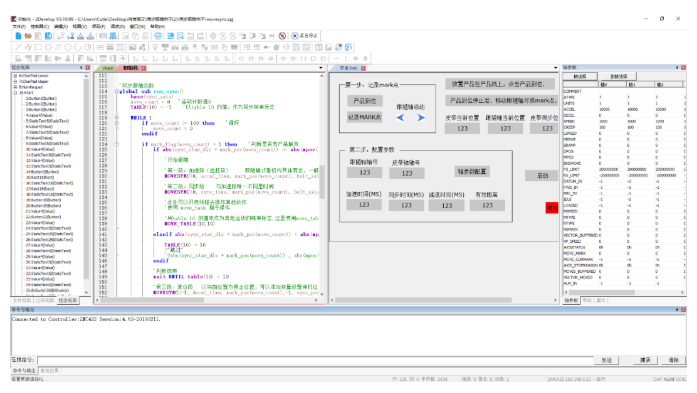The width and height of the screenshot is (697, 393).
Task: Click the Open folder toolbar icon
Action: (x=28, y=36)
